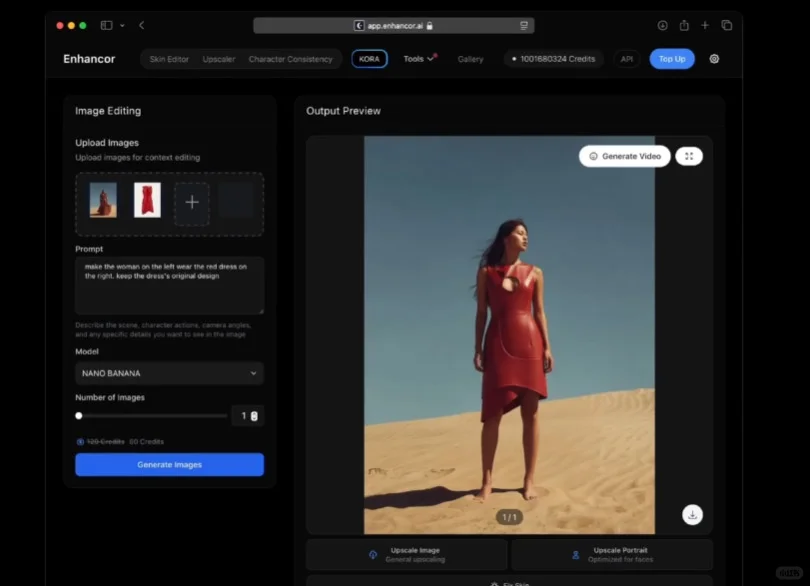The width and height of the screenshot is (810, 586).
Task: Click into the Prompt text area
Action: 169,285
